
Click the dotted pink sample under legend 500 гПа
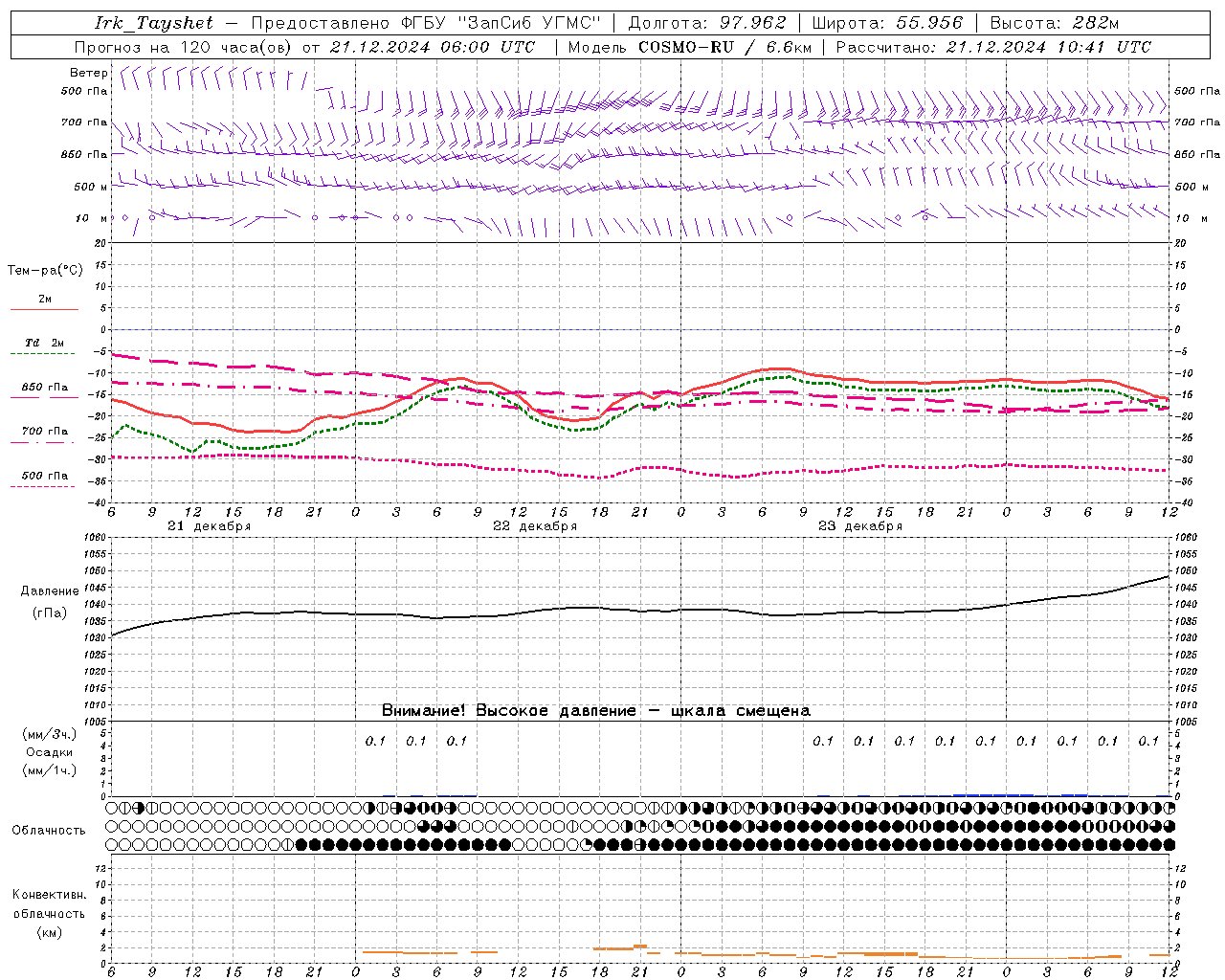(42, 486)
